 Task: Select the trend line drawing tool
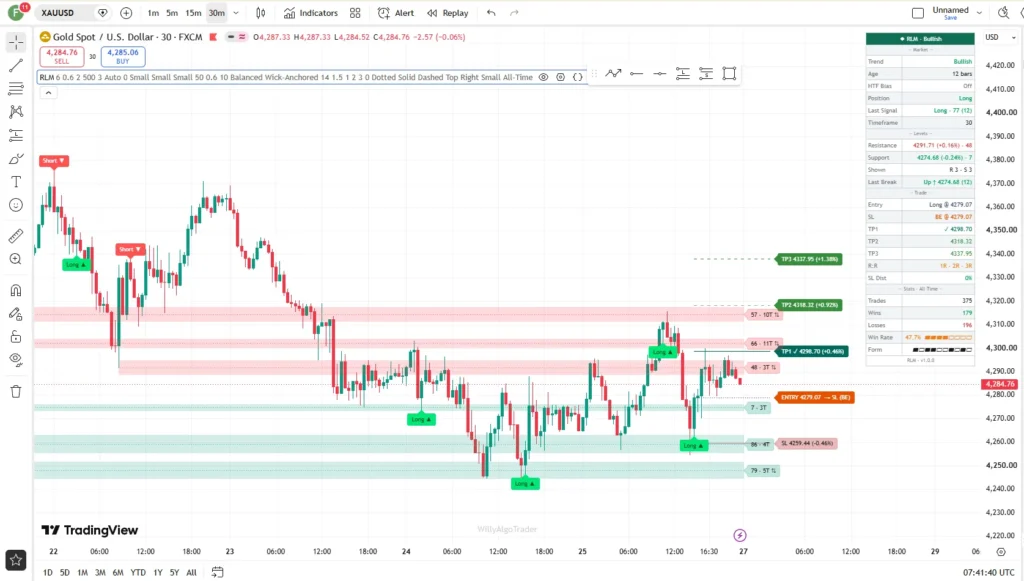pos(16,65)
